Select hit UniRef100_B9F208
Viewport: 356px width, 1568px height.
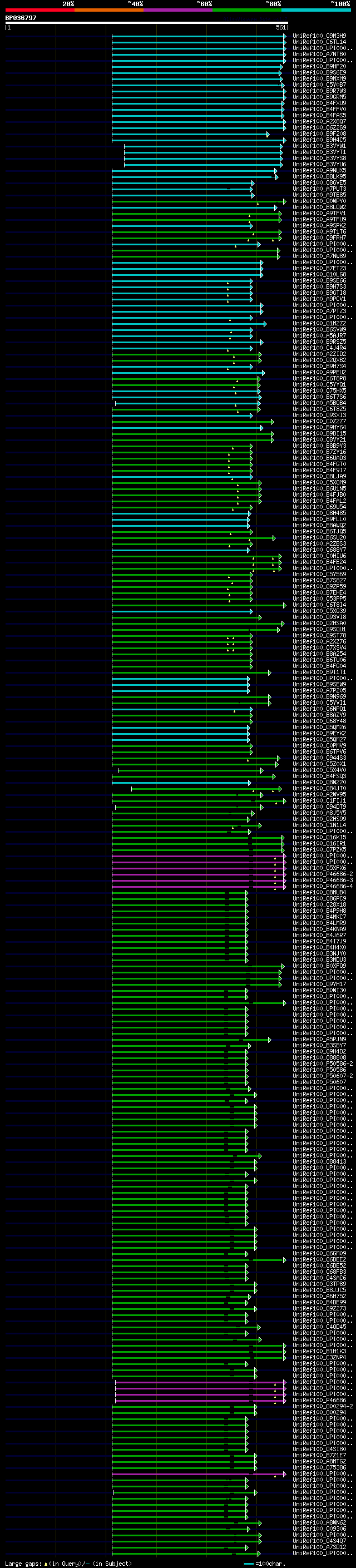319,134
